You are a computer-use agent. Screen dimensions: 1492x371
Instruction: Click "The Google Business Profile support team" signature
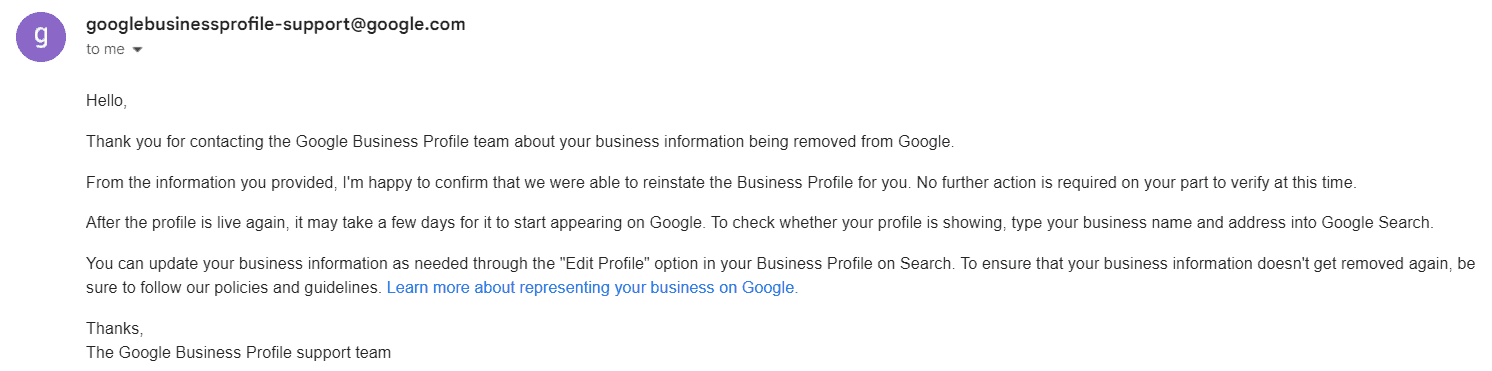click(x=238, y=352)
